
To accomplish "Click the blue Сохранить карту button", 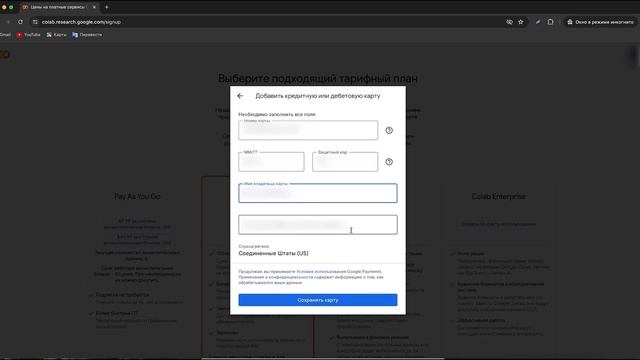I will click(318, 300).
